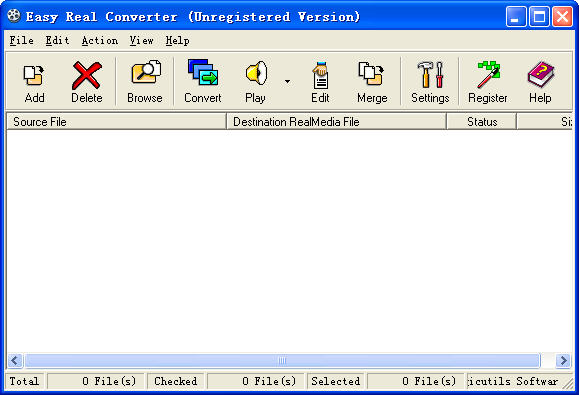This screenshot has height=395, width=579.
Task: Click the Selected status bar label
Action: [x=336, y=381]
